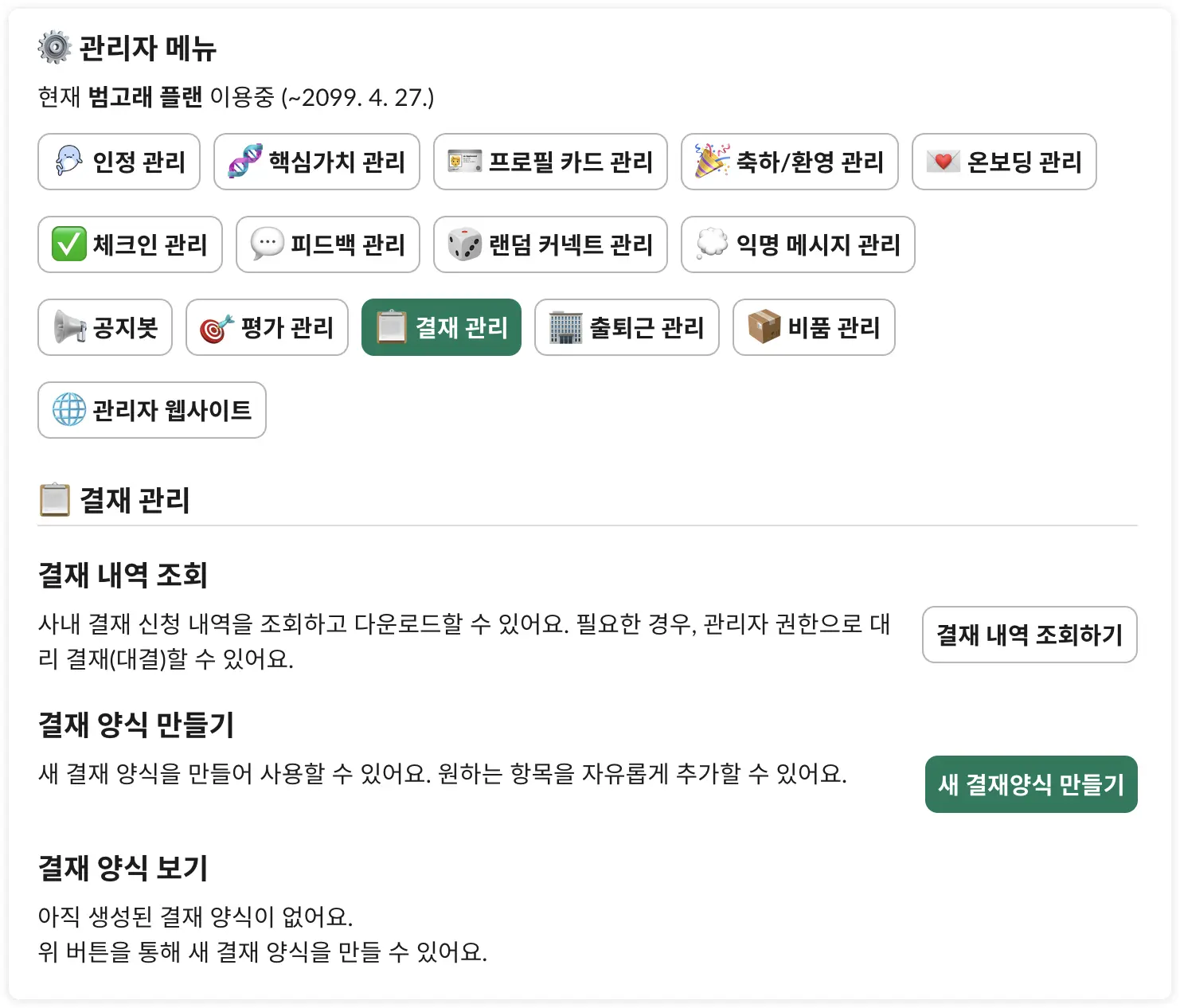1180x1008 pixels.
Task: Click the building icon for 출퇴근 관리
Action: pos(565,327)
